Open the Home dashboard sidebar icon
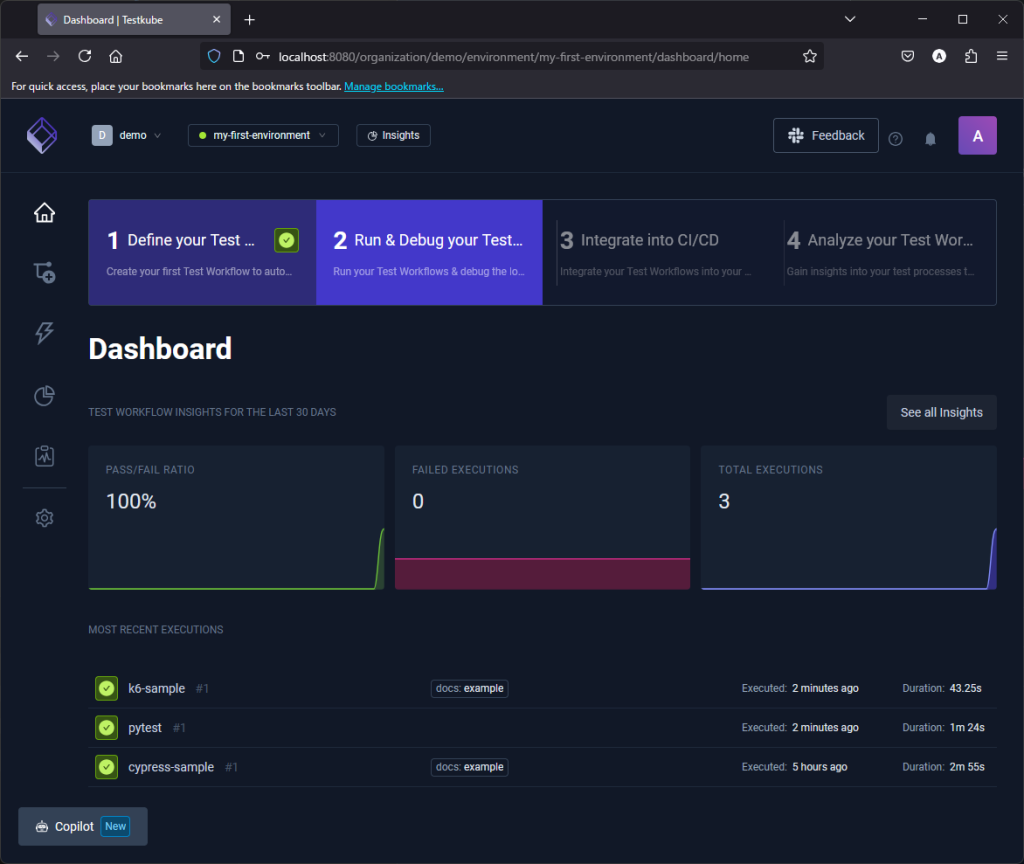1024x864 pixels. tap(44, 212)
